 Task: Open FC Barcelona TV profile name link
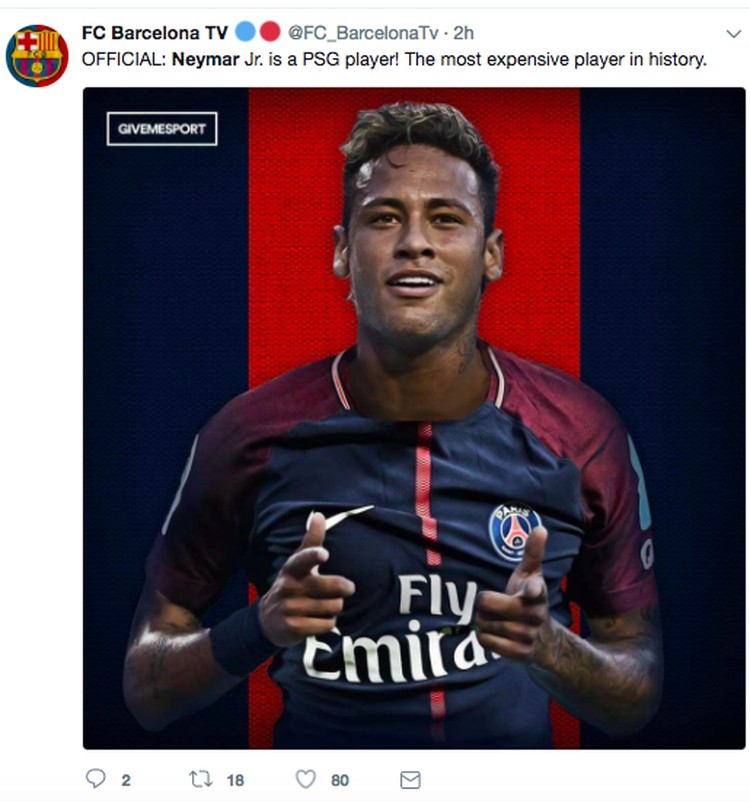pyautogui.click(x=155, y=33)
